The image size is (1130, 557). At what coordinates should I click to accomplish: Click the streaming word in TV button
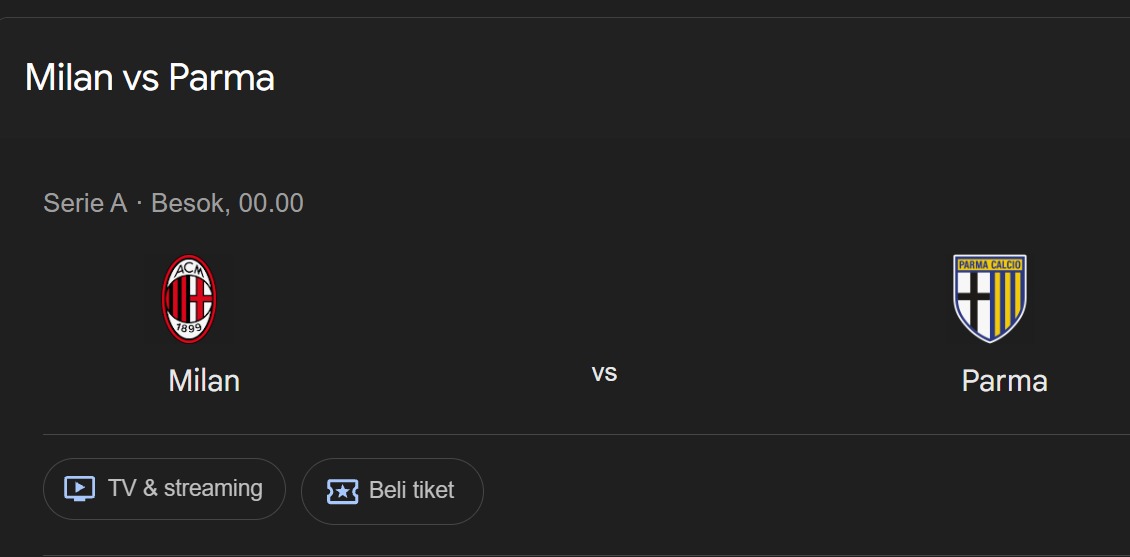point(213,489)
